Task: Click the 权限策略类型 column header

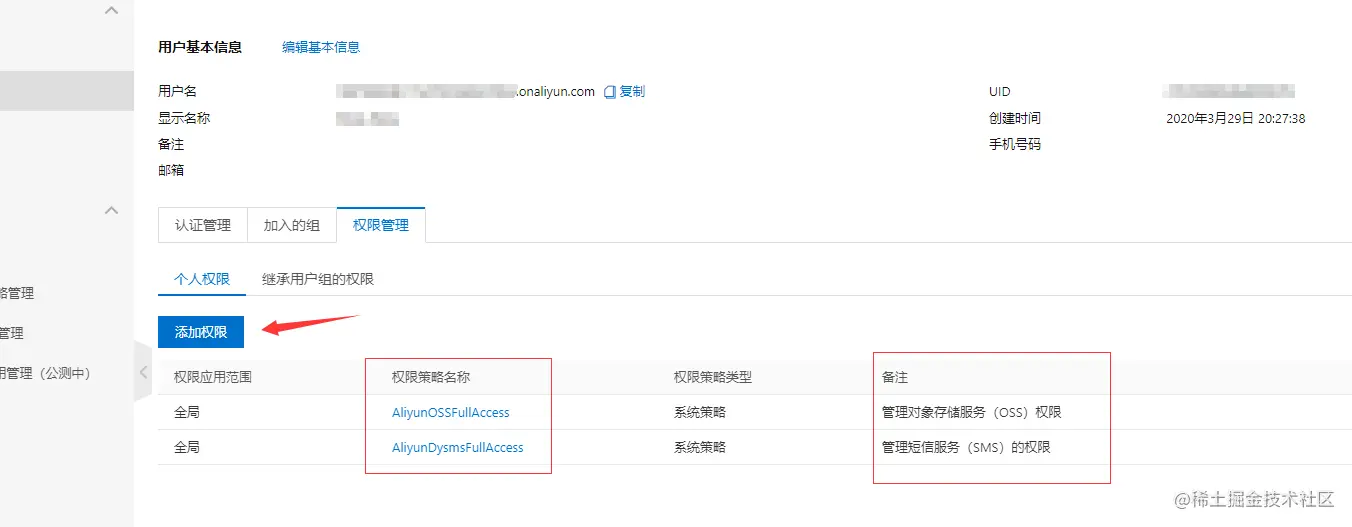Action: (713, 377)
